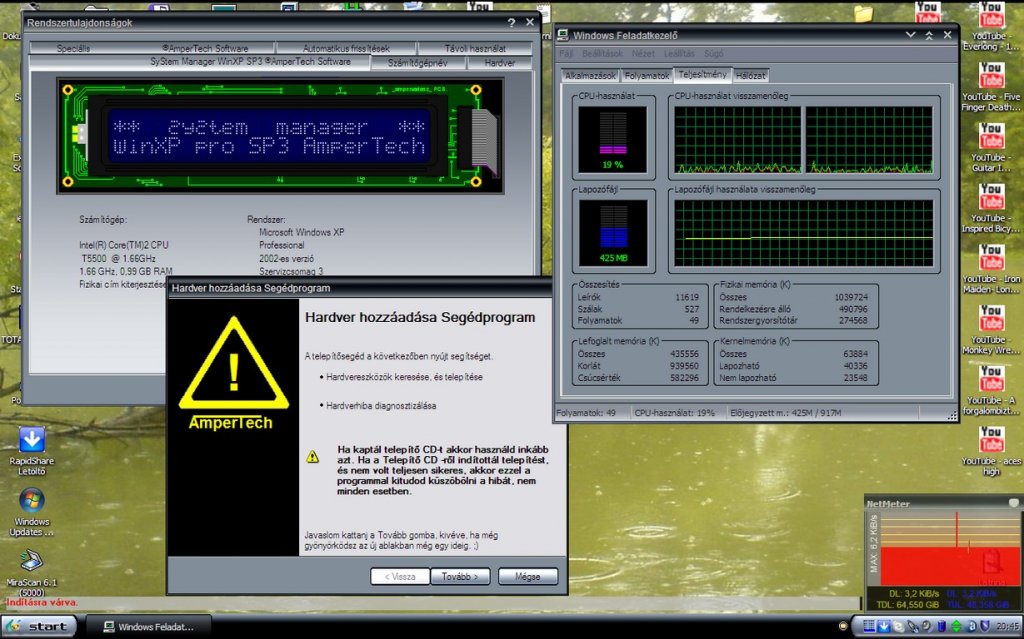Image resolution: width=1024 pixels, height=639 pixels.
Task: Click the 'Hardverhiba diagnosztizálása' bullet text
Action: 381,406
